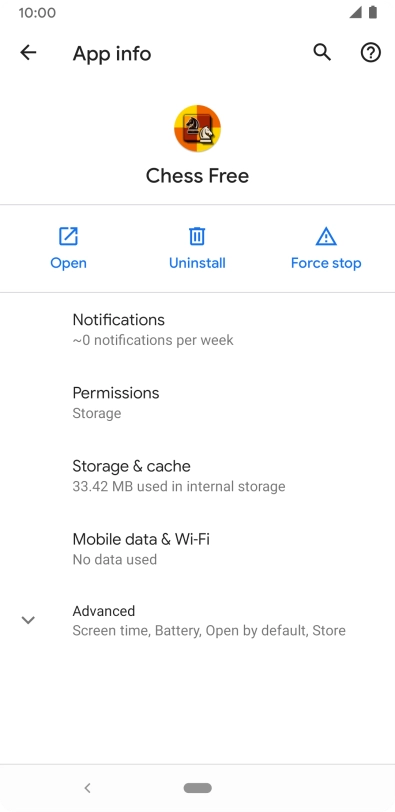The image size is (395, 812).
Task: Expand the Advanced settings section label
Action: (104, 611)
